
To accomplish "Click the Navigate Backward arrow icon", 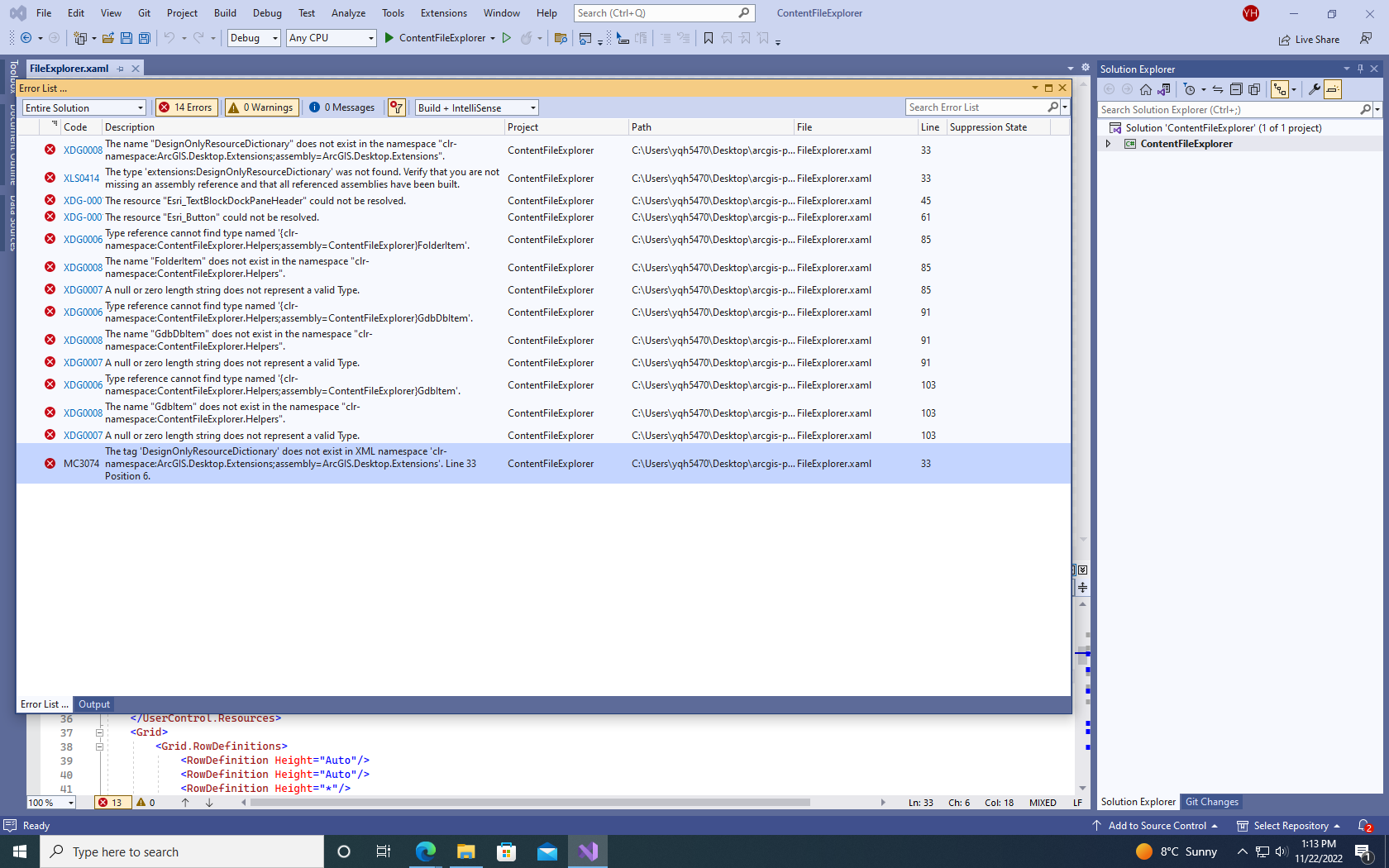I will [x=26, y=38].
